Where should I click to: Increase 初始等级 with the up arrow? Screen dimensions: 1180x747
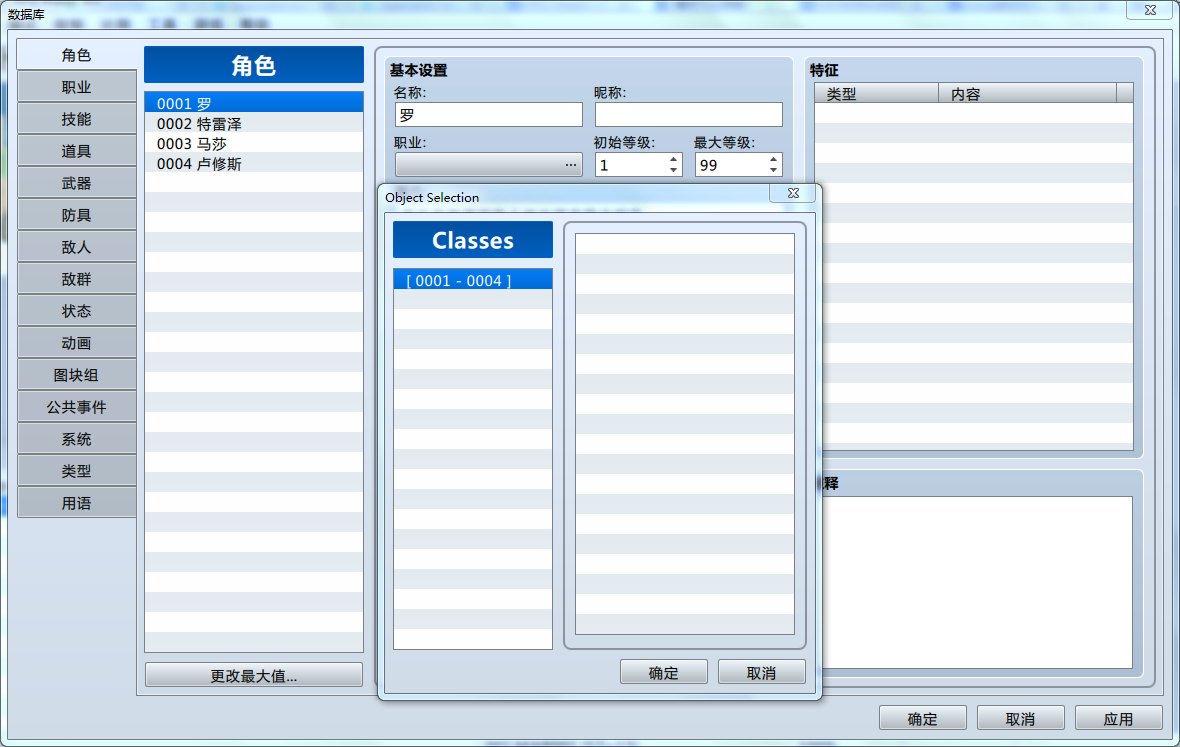(x=673, y=159)
